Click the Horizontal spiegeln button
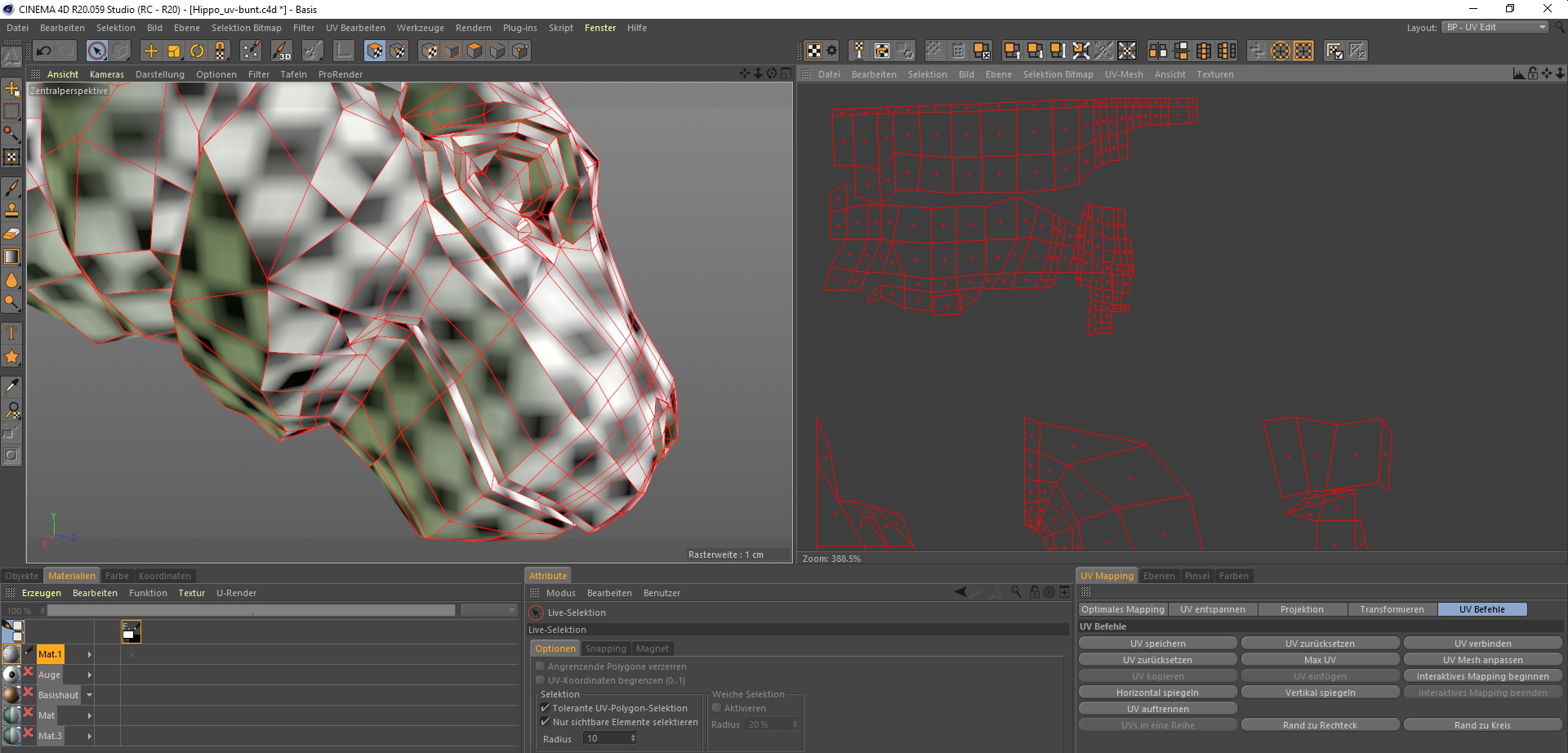 (x=1157, y=693)
